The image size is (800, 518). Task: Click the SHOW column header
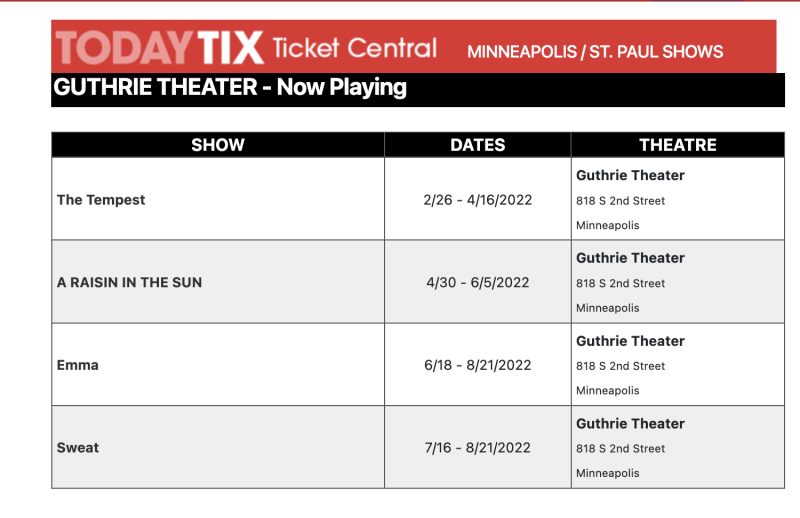click(x=218, y=145)
